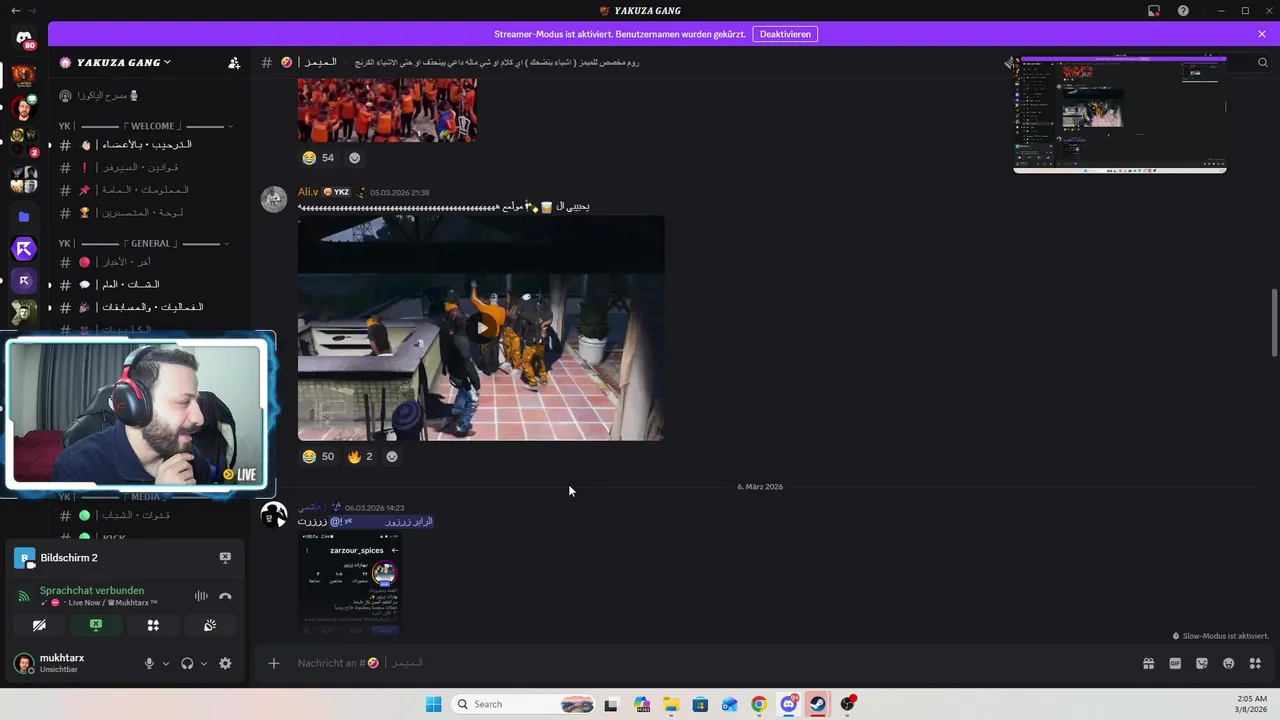The height and width of the screenshot is (720, 1280).
Task: Add a reaction beside the 54 laughing reaction
Action: [x=354, y=158]
